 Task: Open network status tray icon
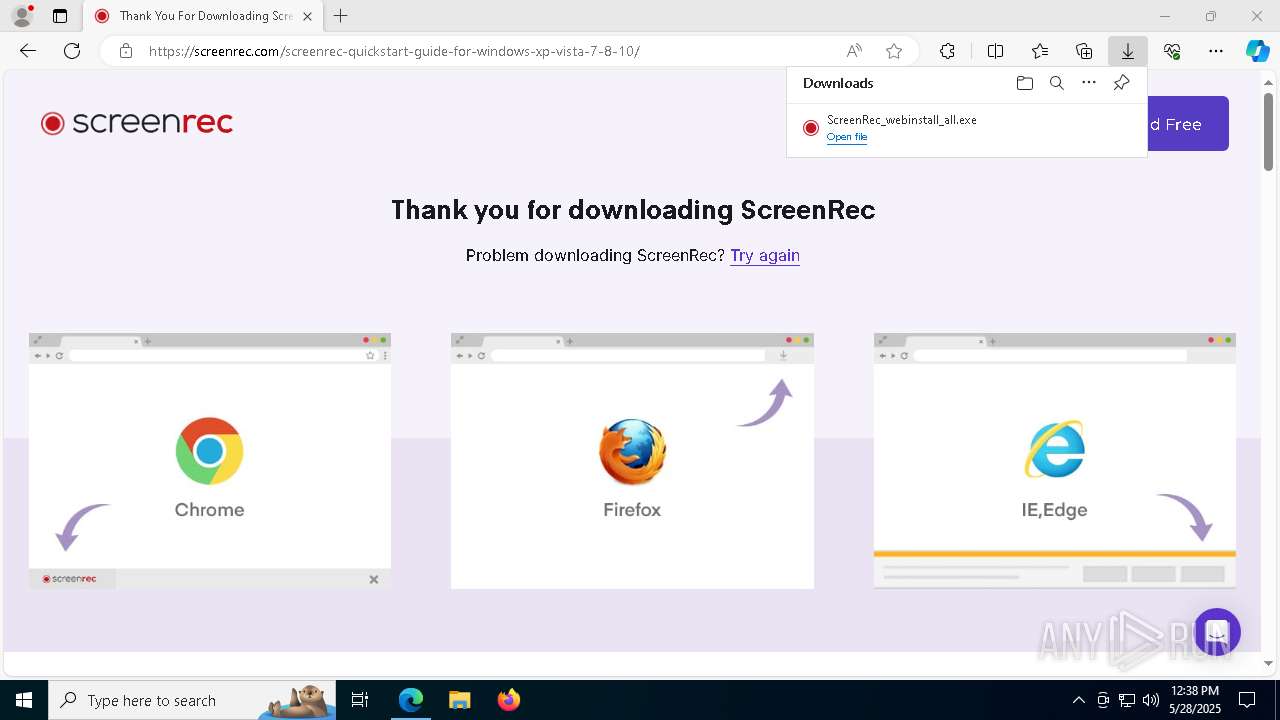coord(1127,700)
